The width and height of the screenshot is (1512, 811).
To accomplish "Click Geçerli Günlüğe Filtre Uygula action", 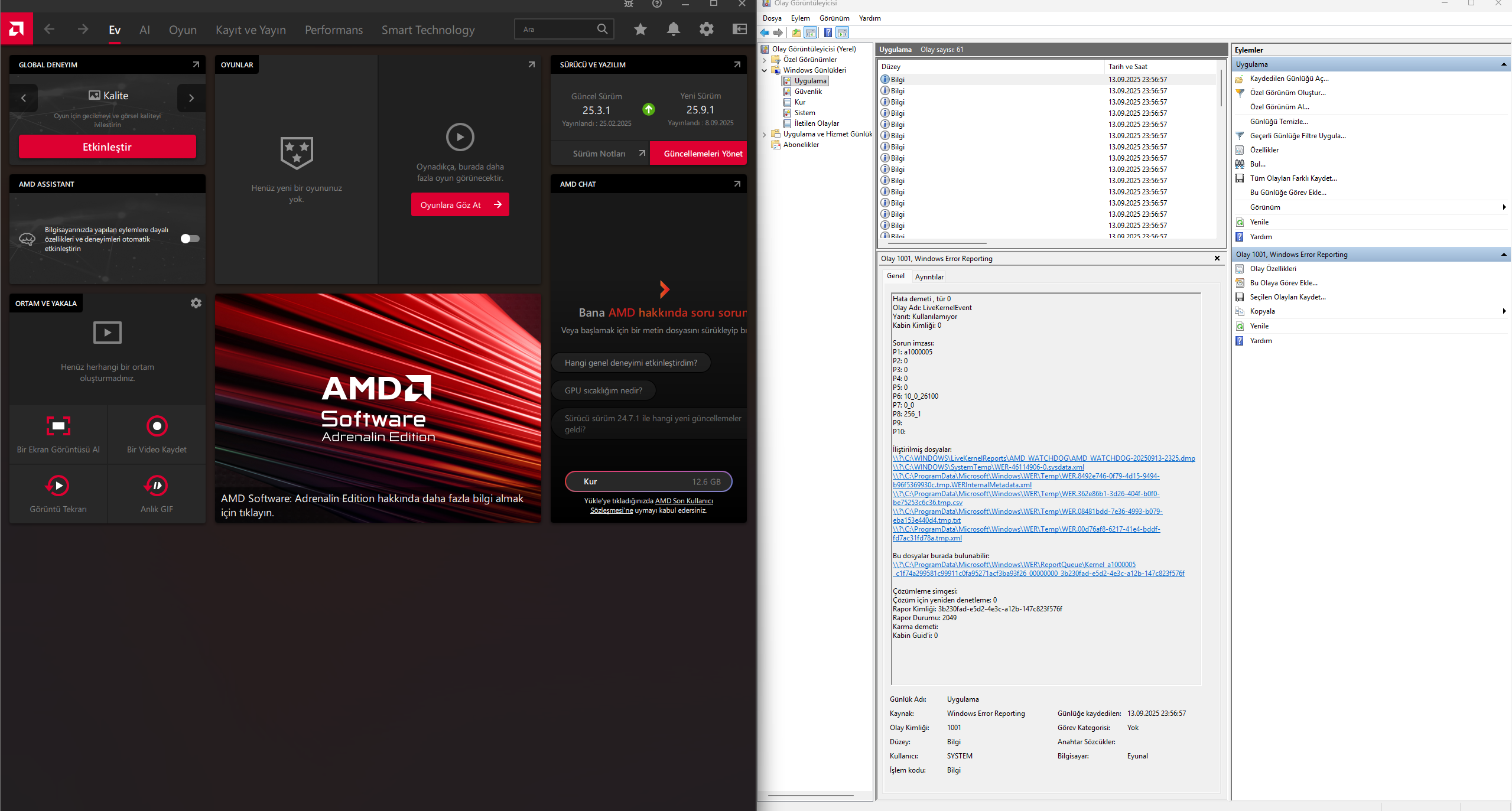I will 1298,136.
